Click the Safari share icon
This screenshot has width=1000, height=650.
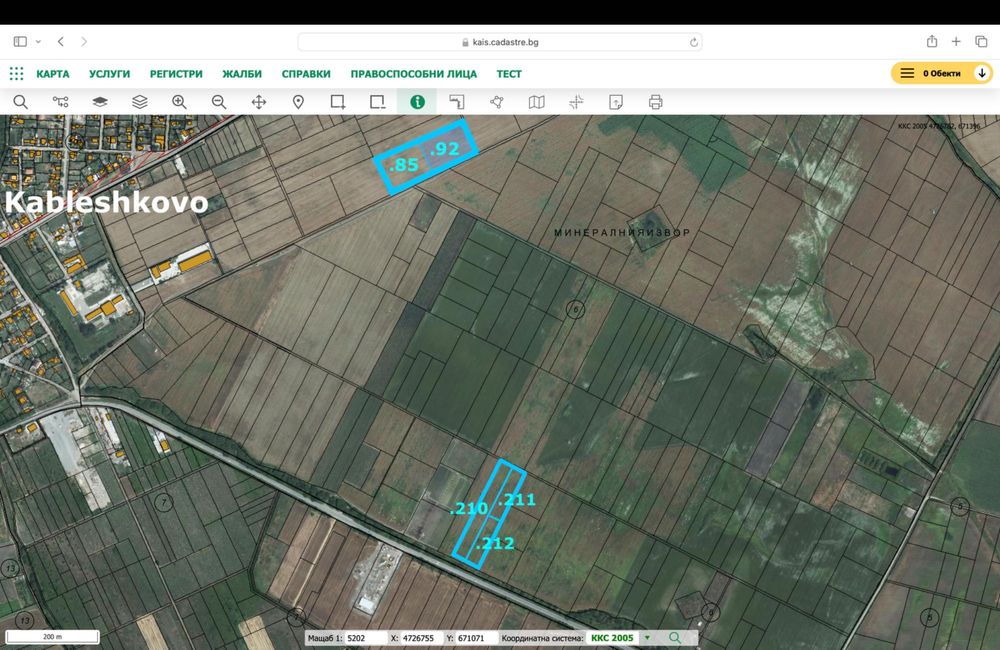932,41
